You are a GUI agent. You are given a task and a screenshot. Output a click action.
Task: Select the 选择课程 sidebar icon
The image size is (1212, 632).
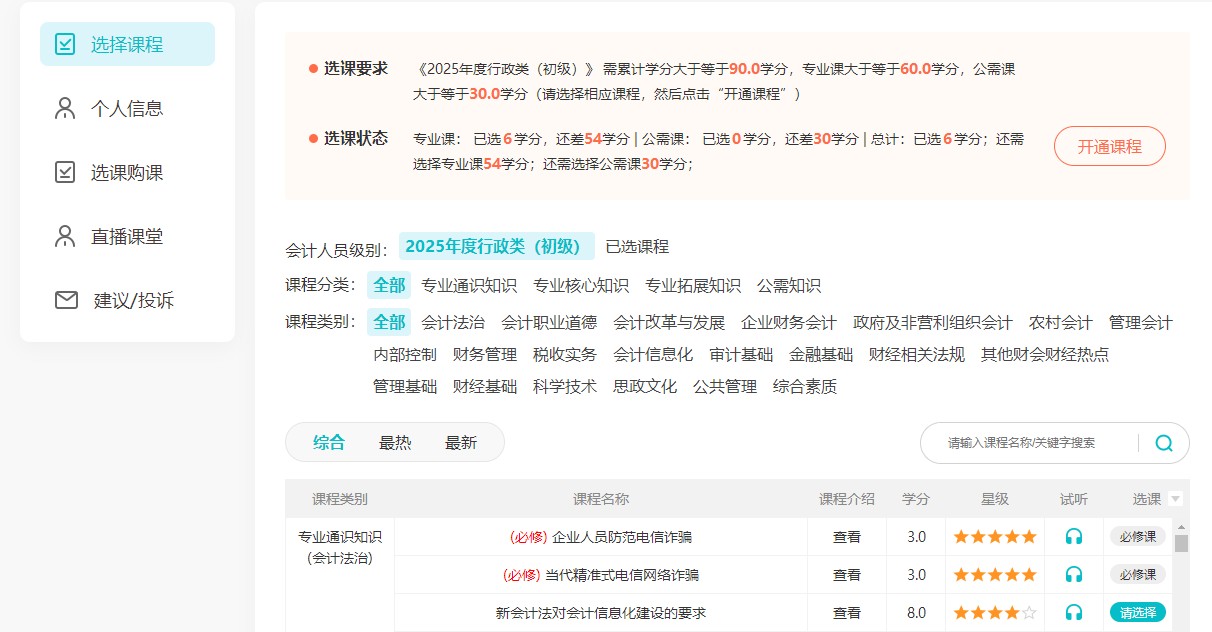coord(66,44)
